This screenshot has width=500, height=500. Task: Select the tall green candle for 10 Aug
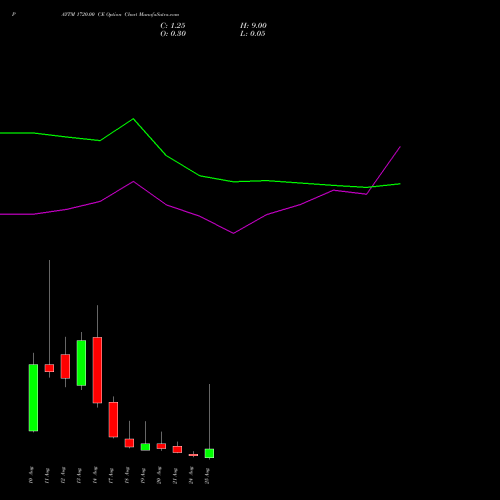(x=33, y=398)
